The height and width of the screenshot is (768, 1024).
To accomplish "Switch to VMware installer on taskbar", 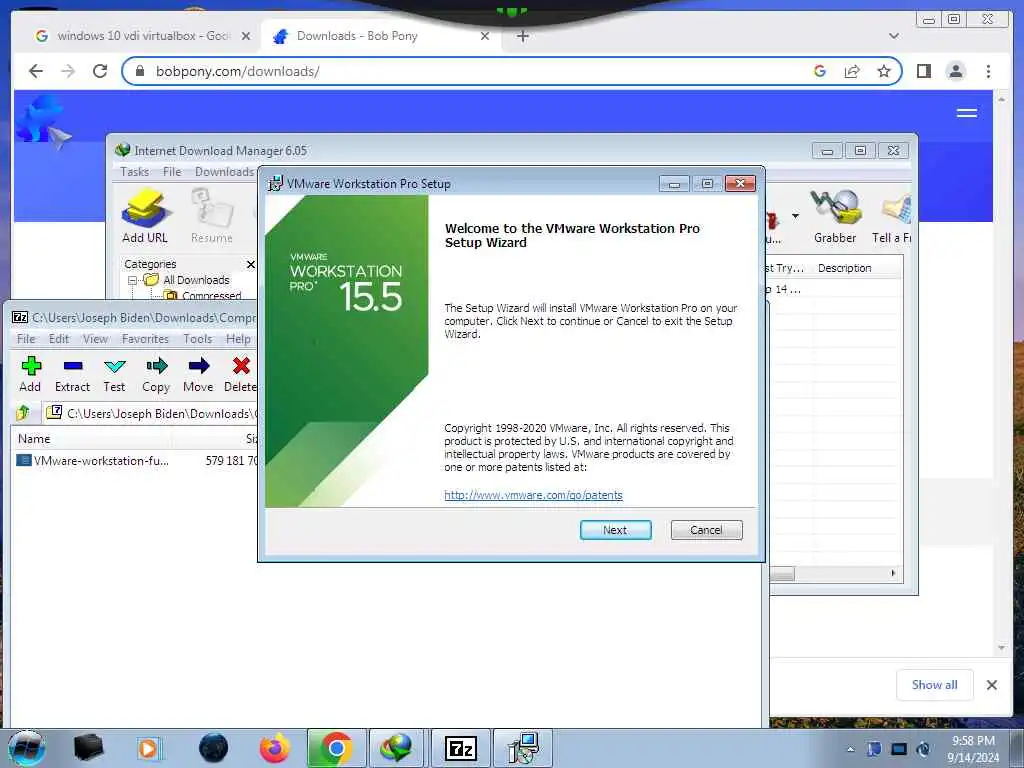I will pos(522,748).
